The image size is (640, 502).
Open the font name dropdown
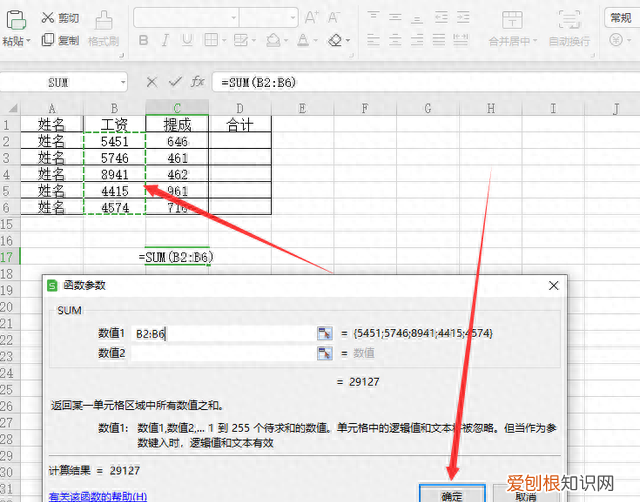pyautogui.click(x=234, y=18)
